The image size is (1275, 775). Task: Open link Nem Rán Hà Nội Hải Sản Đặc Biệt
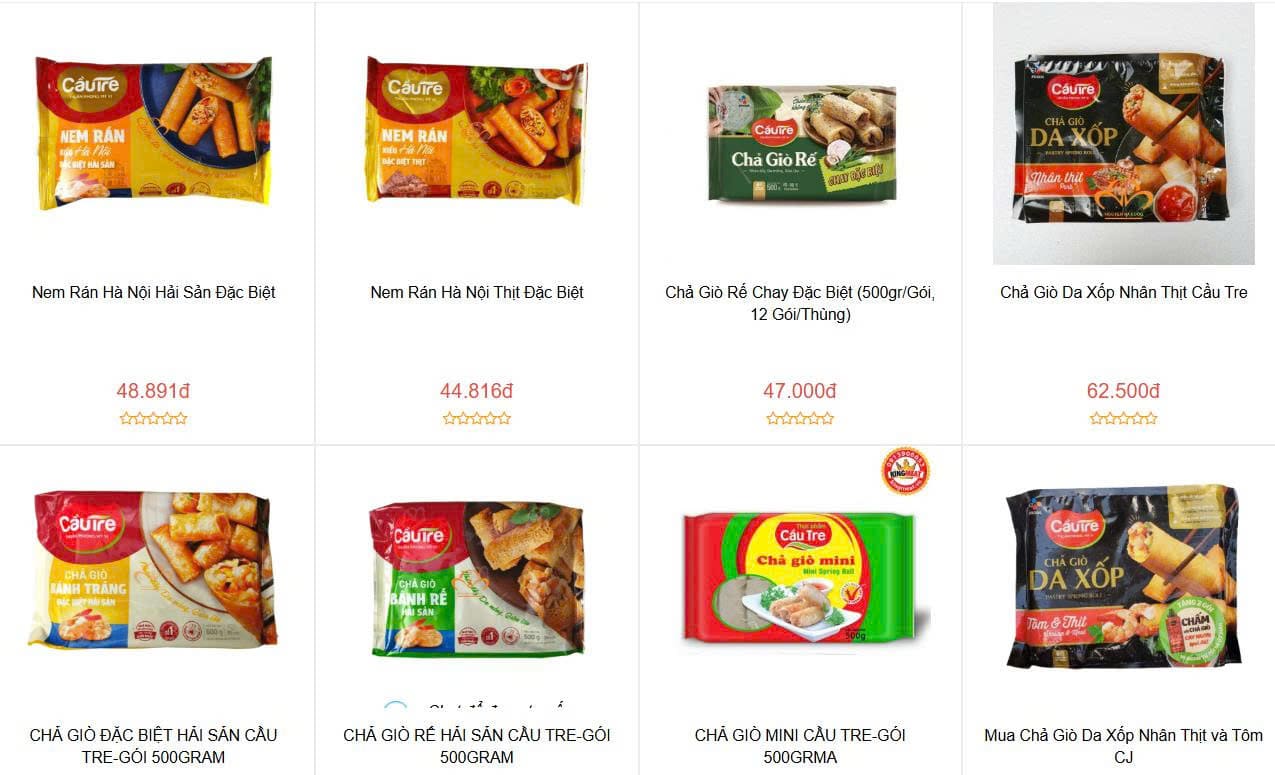[153, 293]
